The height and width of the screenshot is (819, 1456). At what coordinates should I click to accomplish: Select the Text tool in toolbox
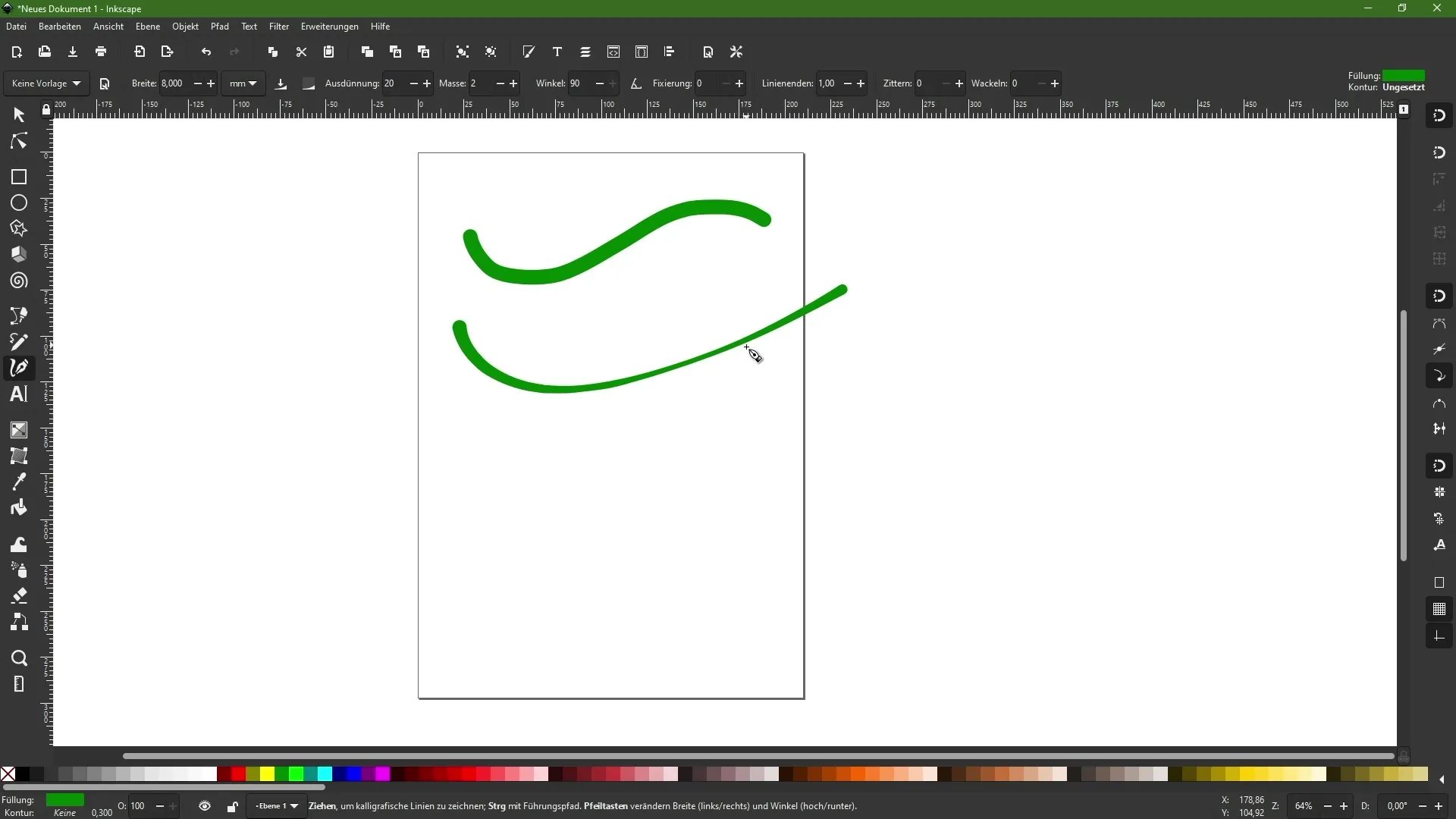coord(19,394)
